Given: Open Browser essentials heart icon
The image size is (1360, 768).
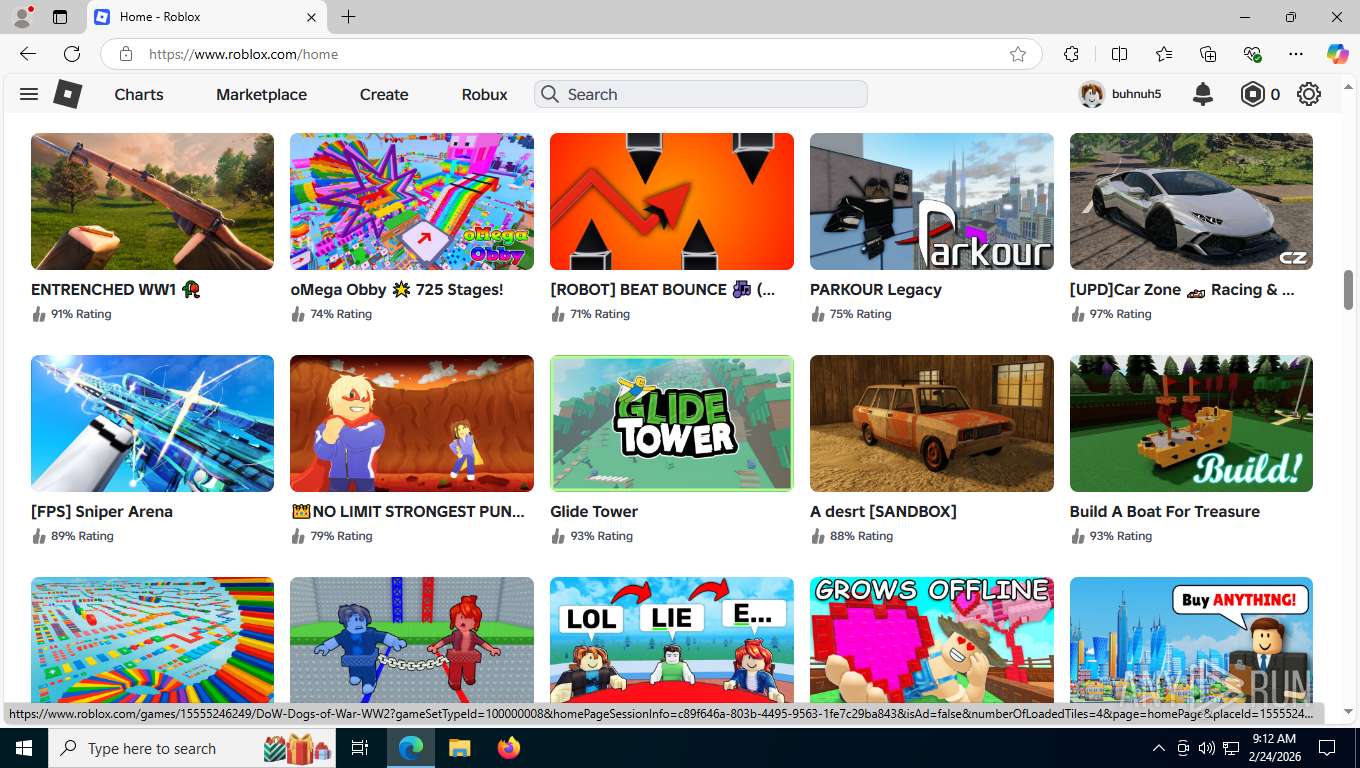Looking at the screenshot, I should (x=1252, y=54).
